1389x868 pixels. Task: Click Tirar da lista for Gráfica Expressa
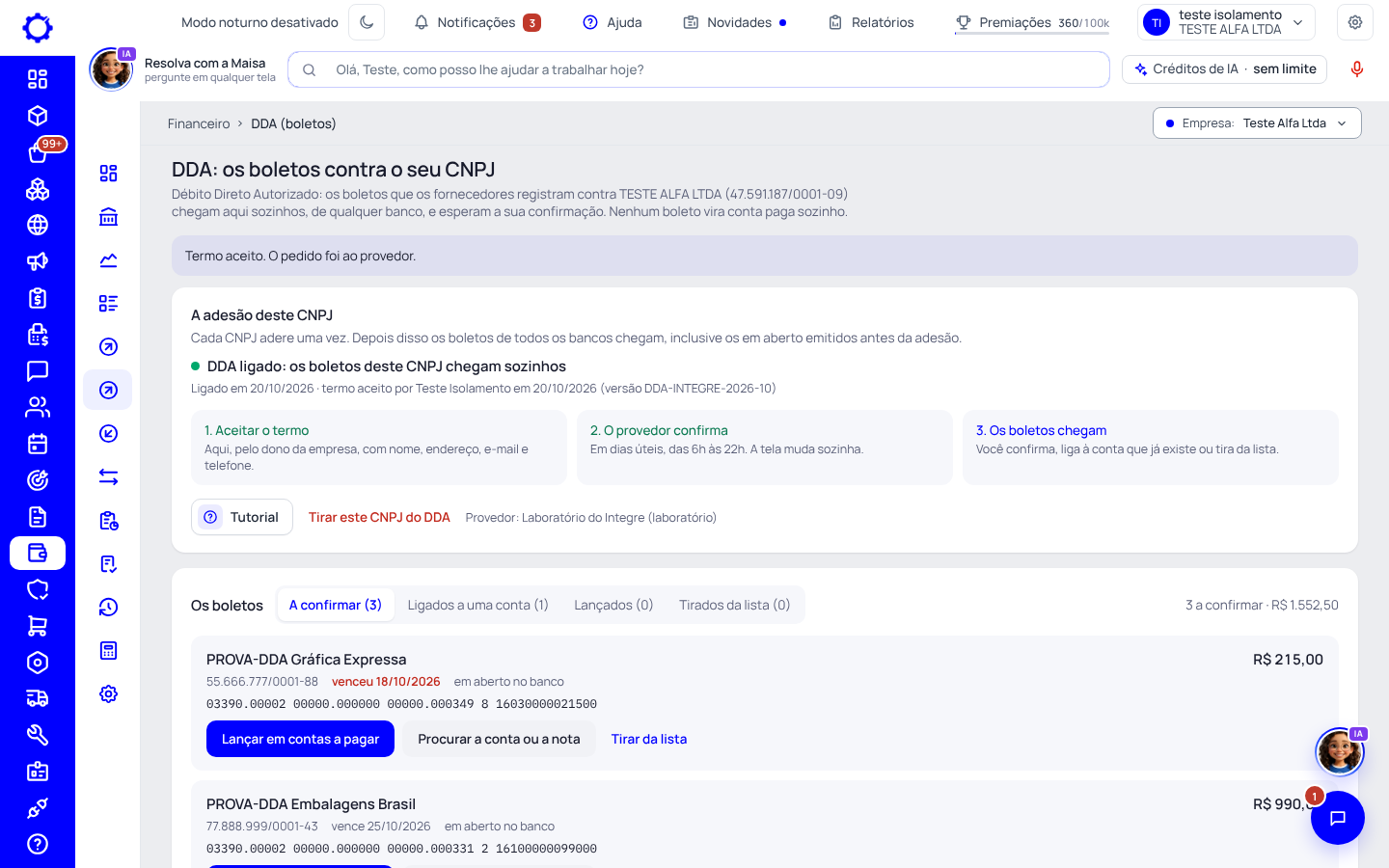click(x=649, y=739)
